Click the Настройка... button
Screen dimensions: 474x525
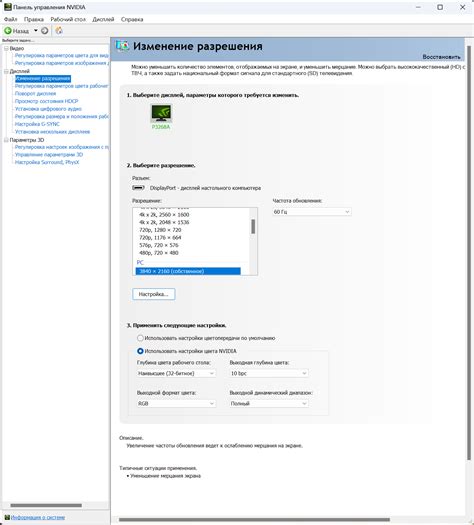coord(154,294)
